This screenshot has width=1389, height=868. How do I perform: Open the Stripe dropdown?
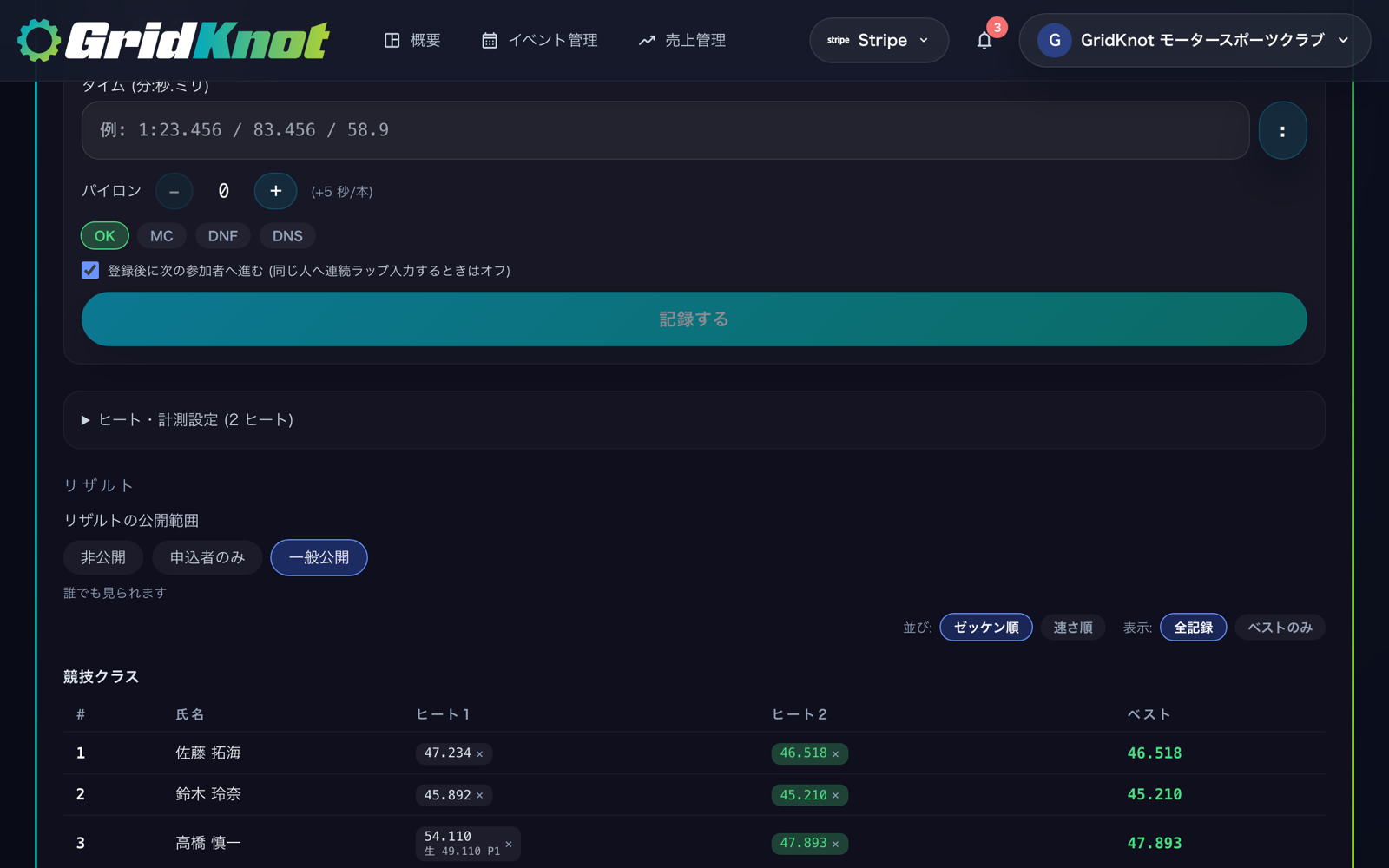pyautogui.click(x=879, y=40)
